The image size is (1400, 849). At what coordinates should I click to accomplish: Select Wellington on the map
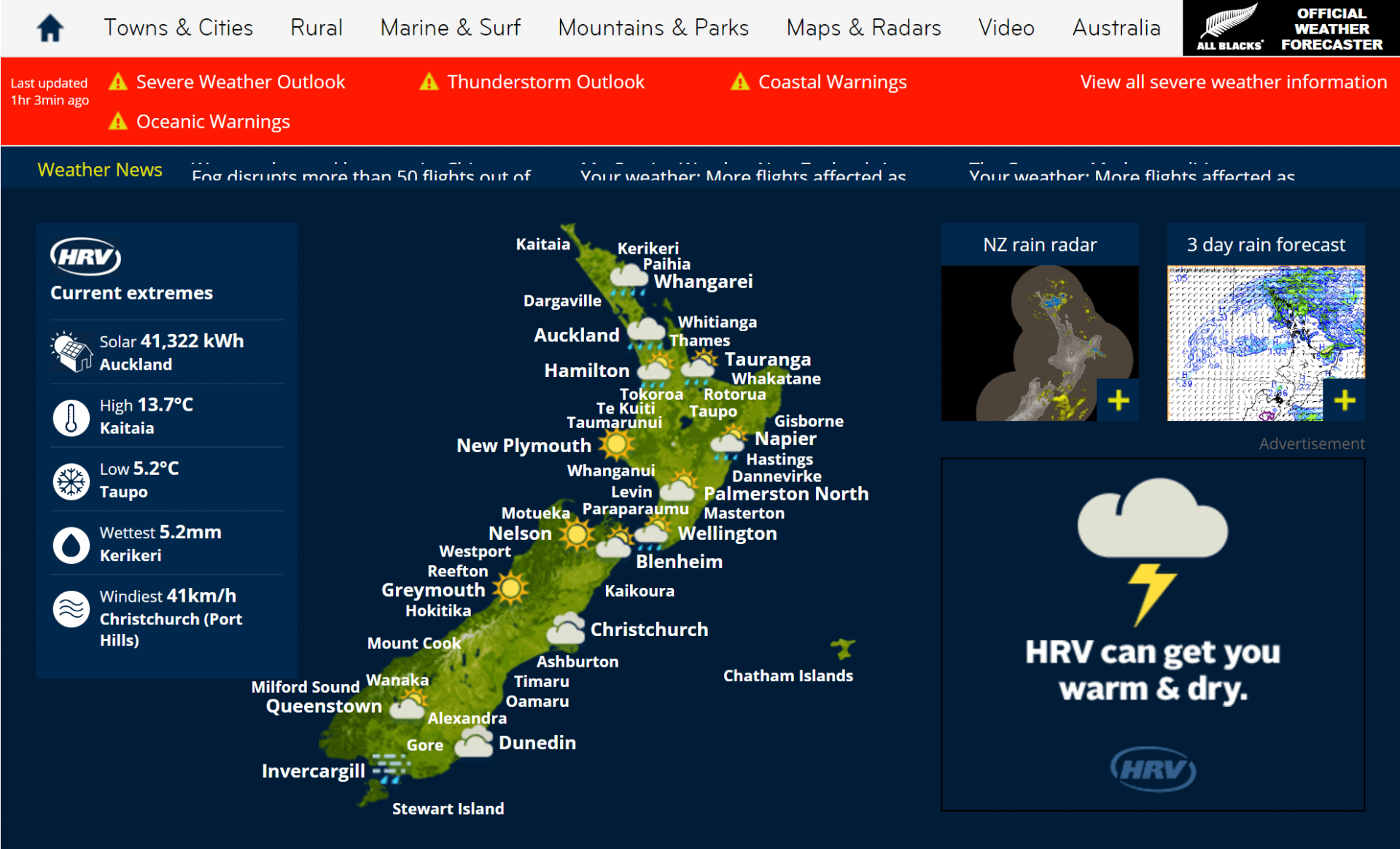[x=727, y=533]
